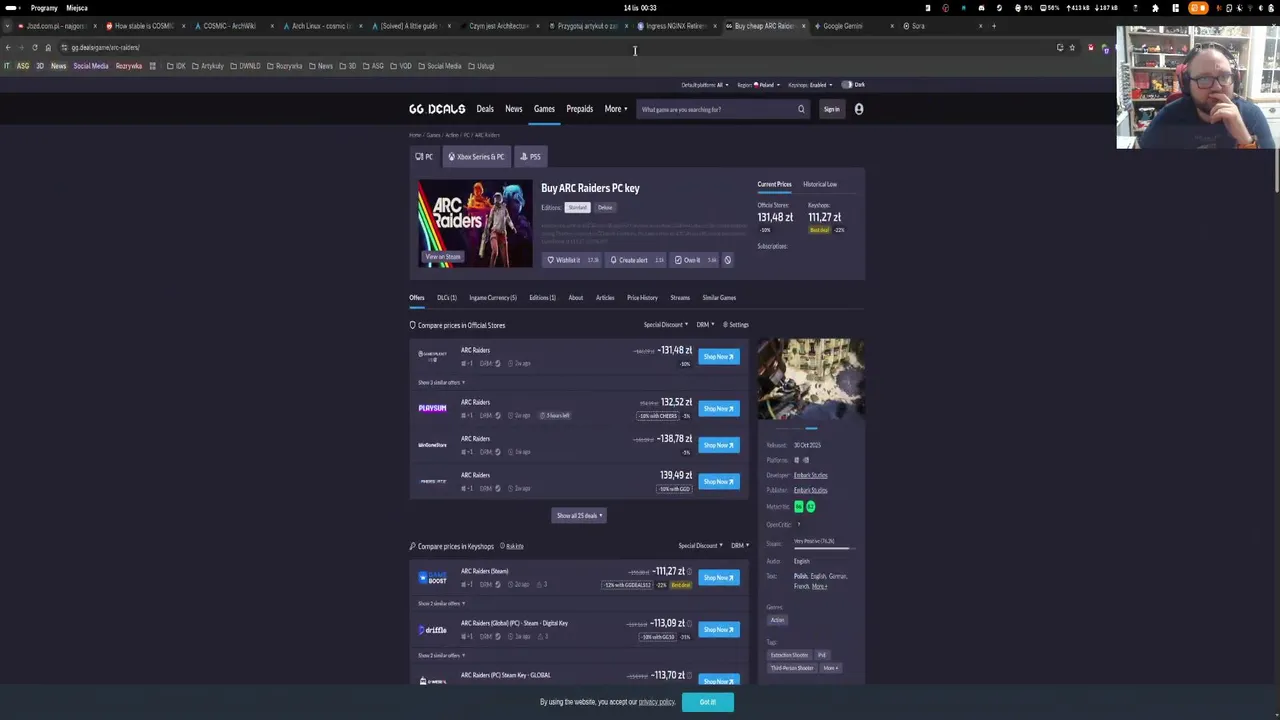This screenshot has width=1280, height=720.
Task: Open a new browser tab
Action: pyautogui.click(x=993, y=26)
